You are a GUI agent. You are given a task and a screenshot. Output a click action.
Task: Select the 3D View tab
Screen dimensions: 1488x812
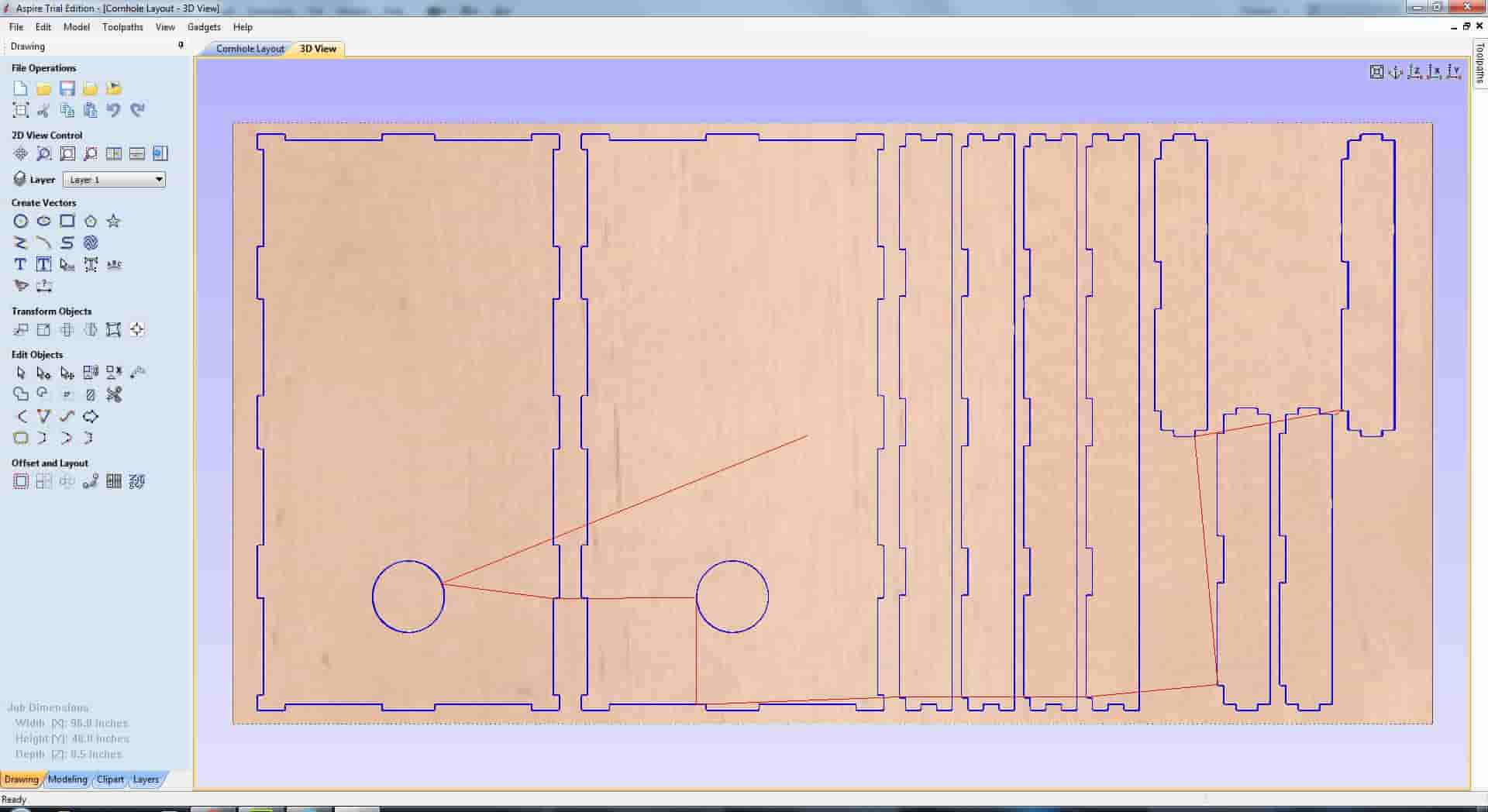(x=318, y=49)
